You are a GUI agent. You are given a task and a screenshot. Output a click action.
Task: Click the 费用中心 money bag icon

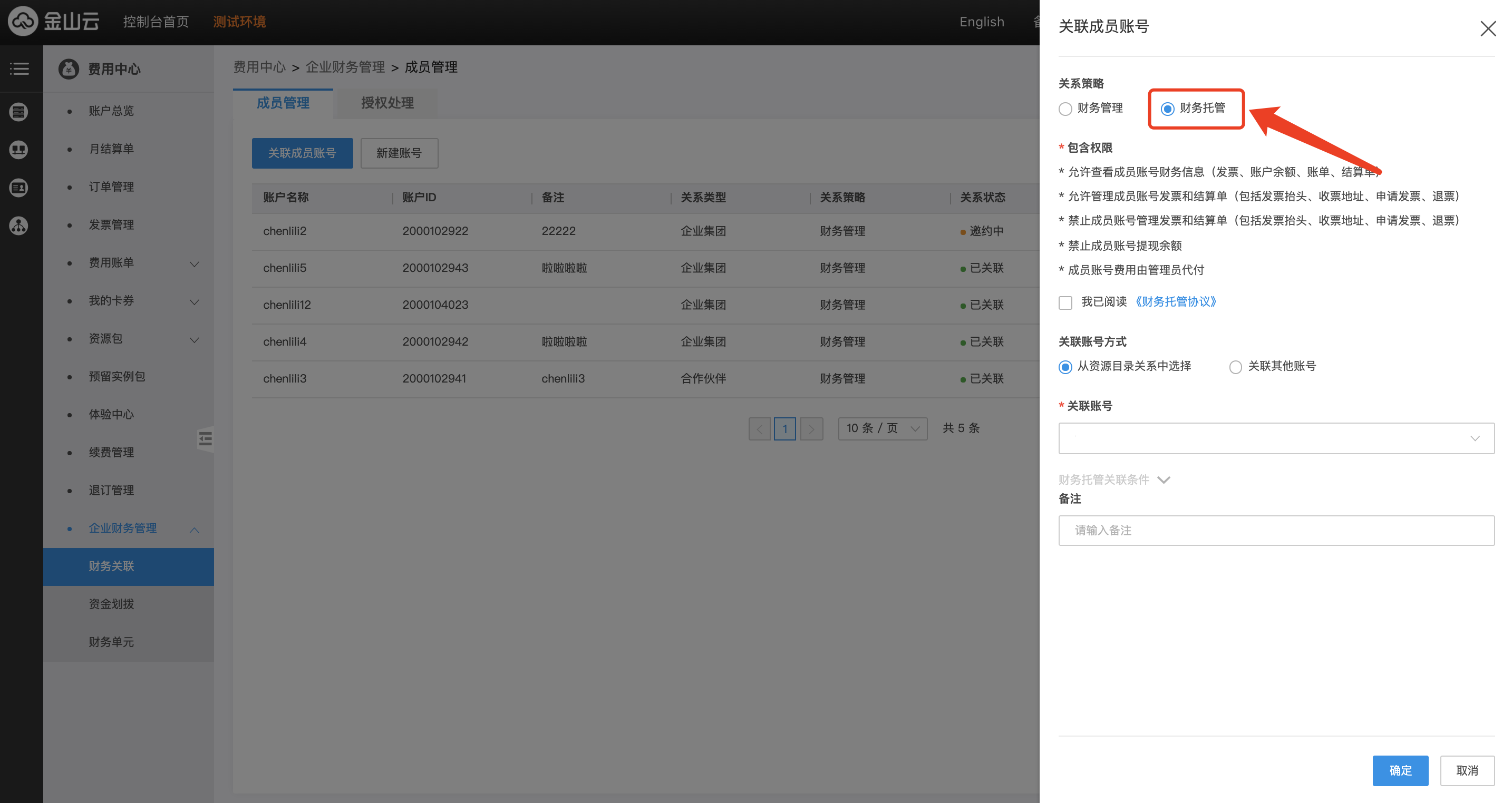tap(69, 68)
